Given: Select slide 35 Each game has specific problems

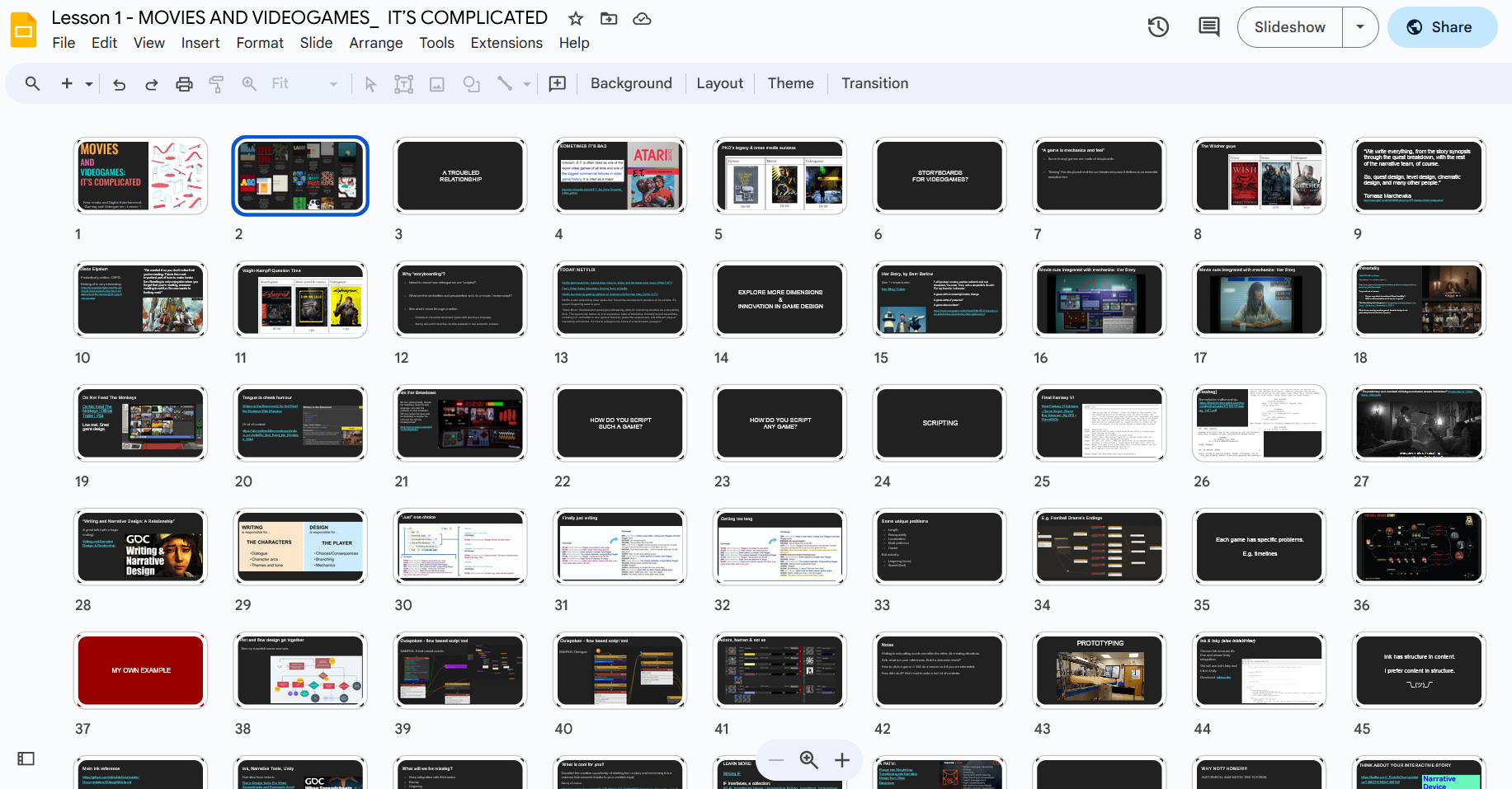Looking at the screenshot, I should coord(1260,547).
